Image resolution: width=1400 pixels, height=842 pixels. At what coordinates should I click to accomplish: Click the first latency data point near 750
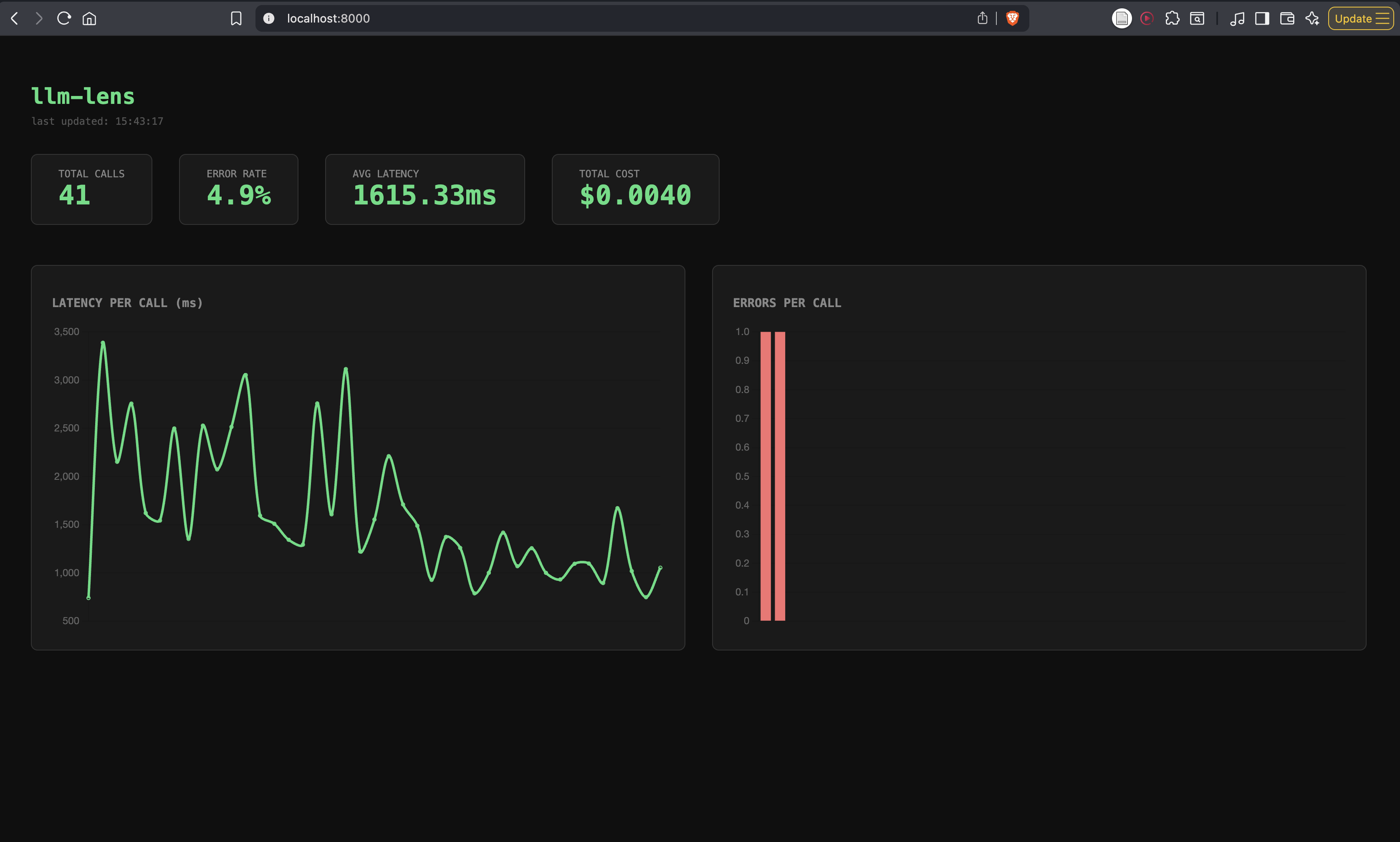88,597
